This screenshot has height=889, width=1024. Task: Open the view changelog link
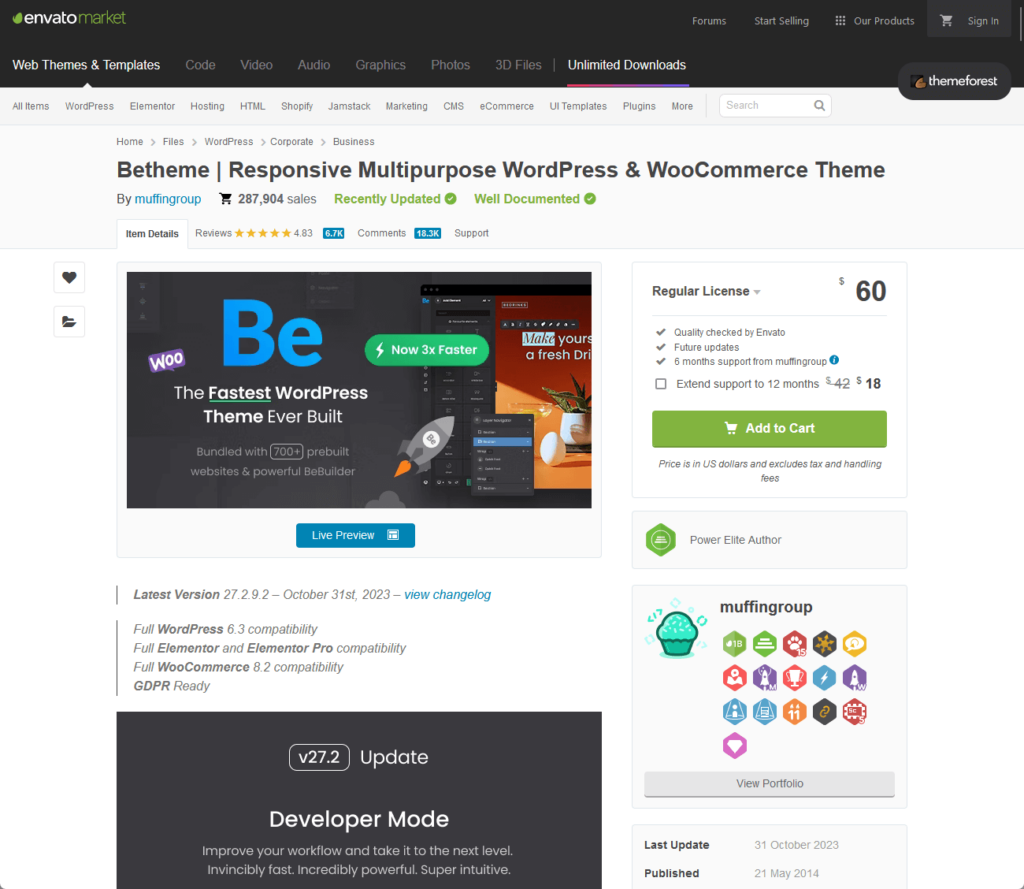447,594
